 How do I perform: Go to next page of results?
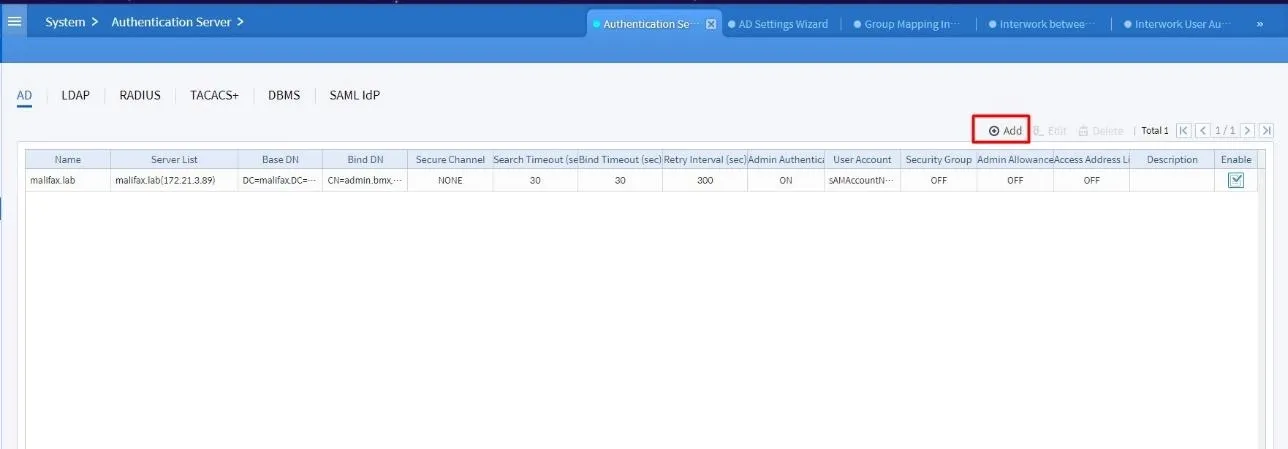(1247, 131)
